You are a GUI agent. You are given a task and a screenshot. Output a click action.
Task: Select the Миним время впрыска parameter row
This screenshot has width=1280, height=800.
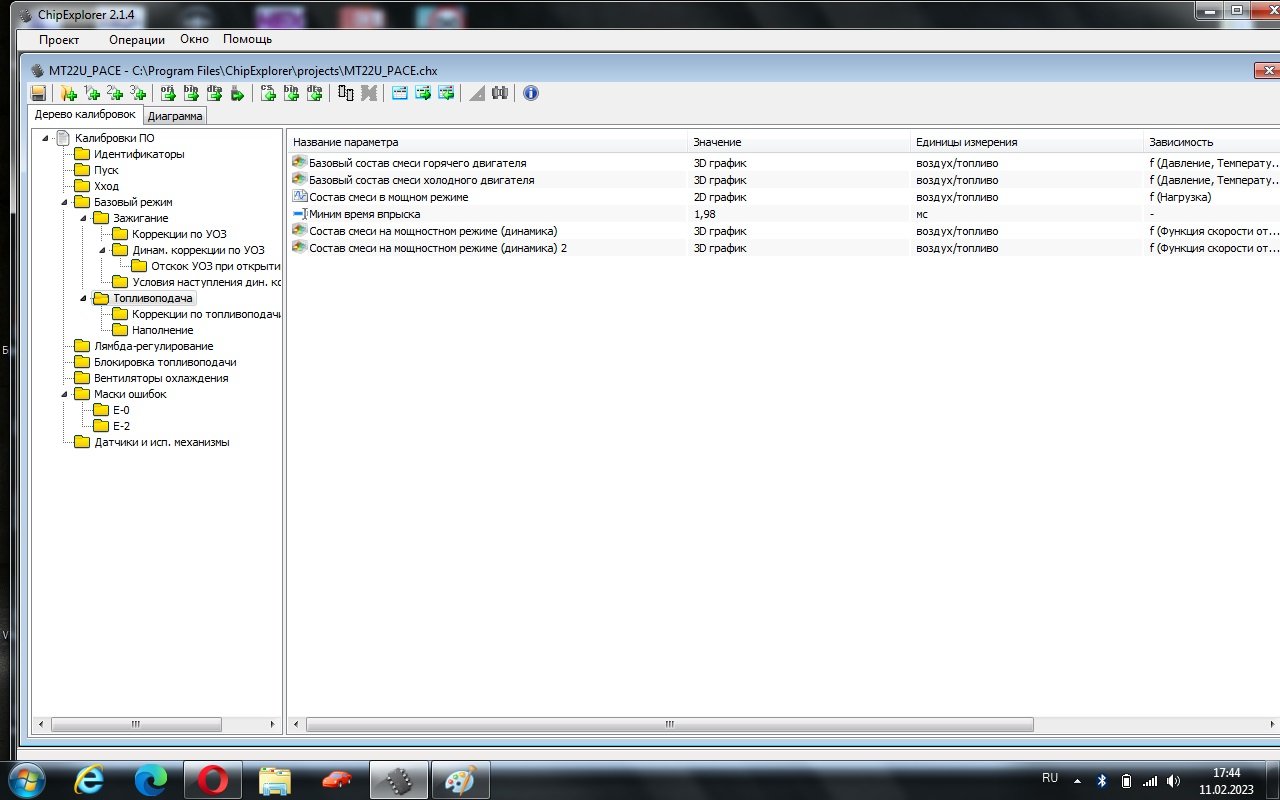click(x=364, y=214)
